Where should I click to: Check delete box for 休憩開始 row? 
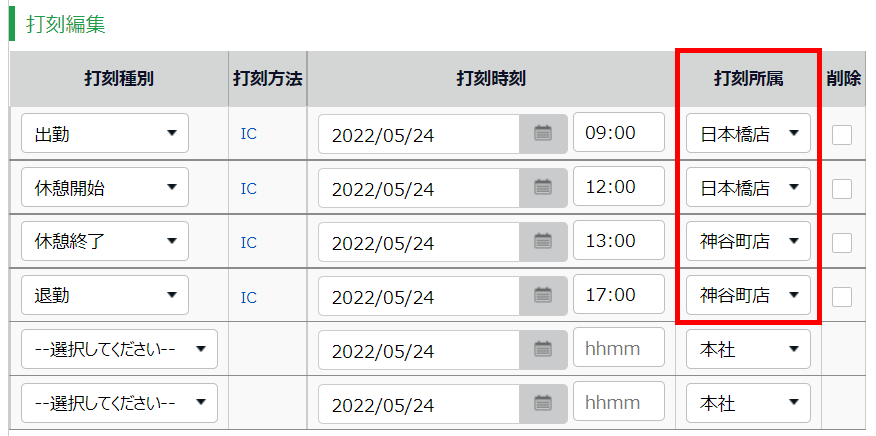click(x=842, y=188)
